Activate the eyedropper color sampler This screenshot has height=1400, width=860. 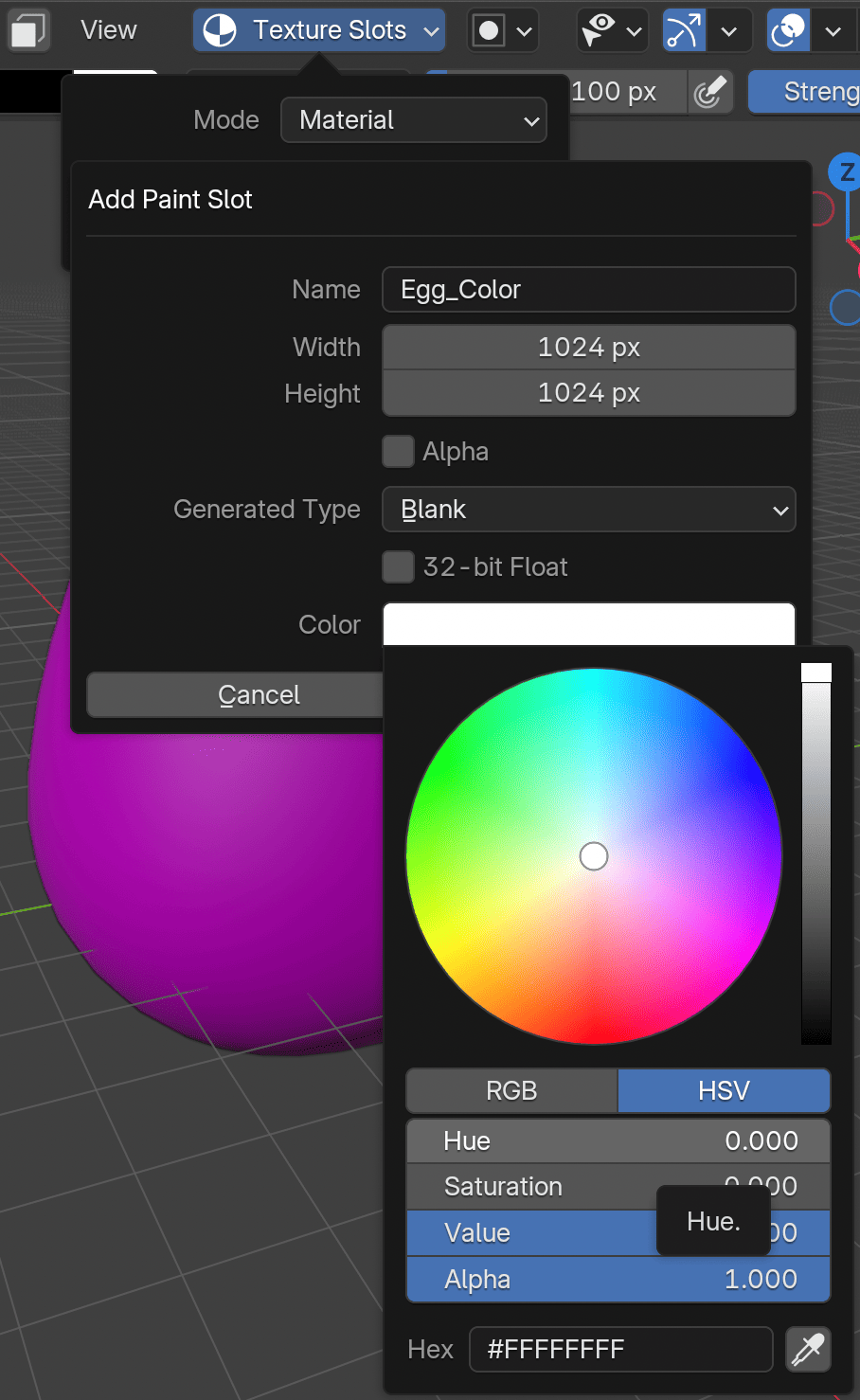(x=809, y=1350)
